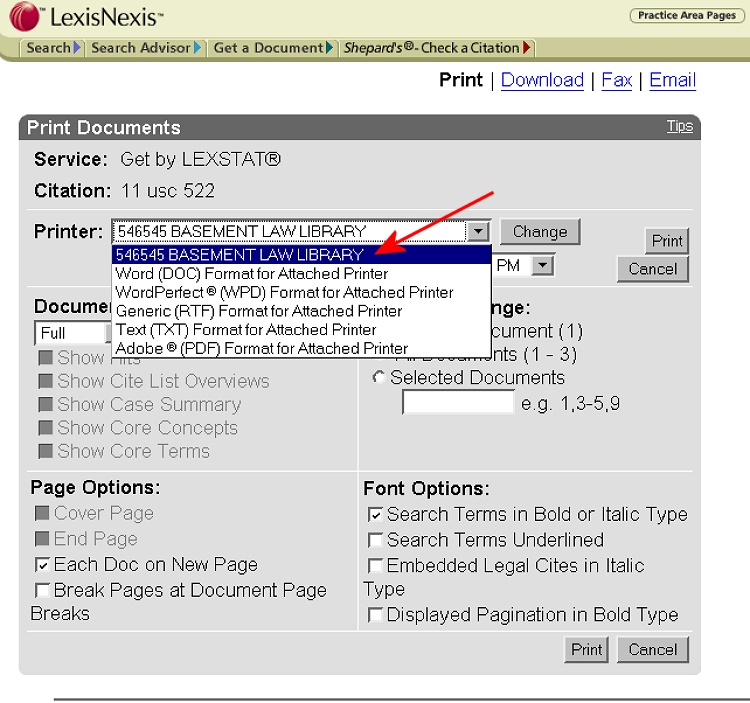Viewport: 750px width, 703px height.
Task: Choose Adobe (PDF) Format for Attached Printer
Action: (x=262, y=348)
